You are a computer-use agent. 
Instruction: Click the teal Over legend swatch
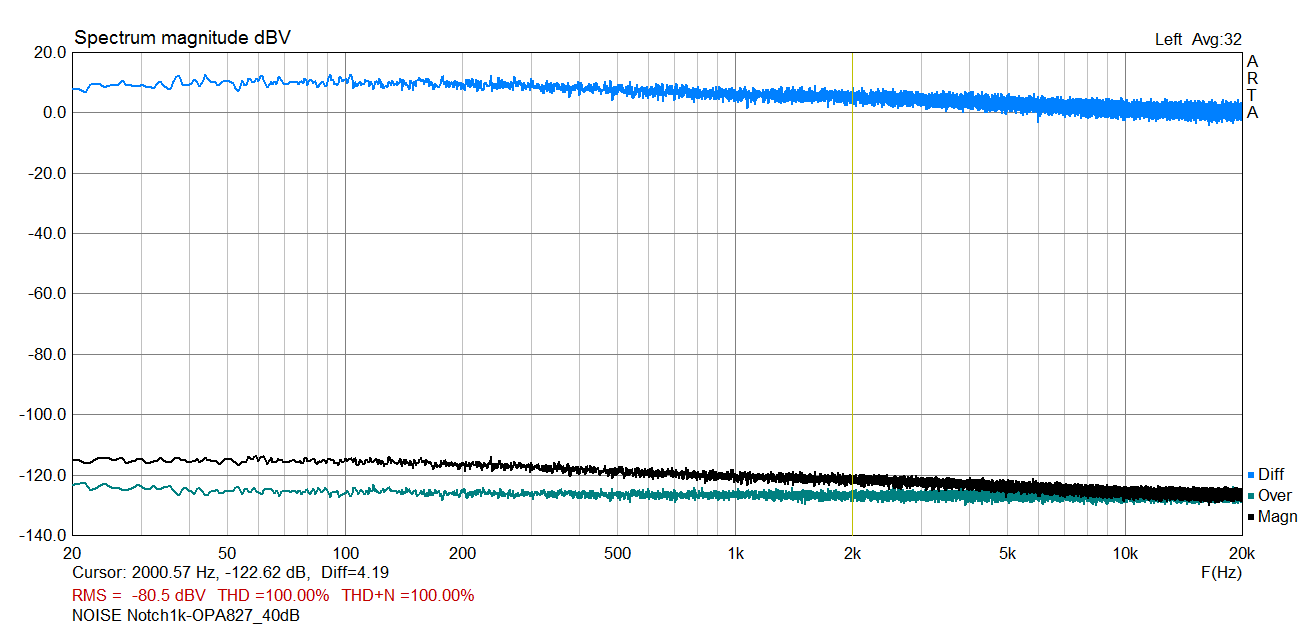(1251, 496)
